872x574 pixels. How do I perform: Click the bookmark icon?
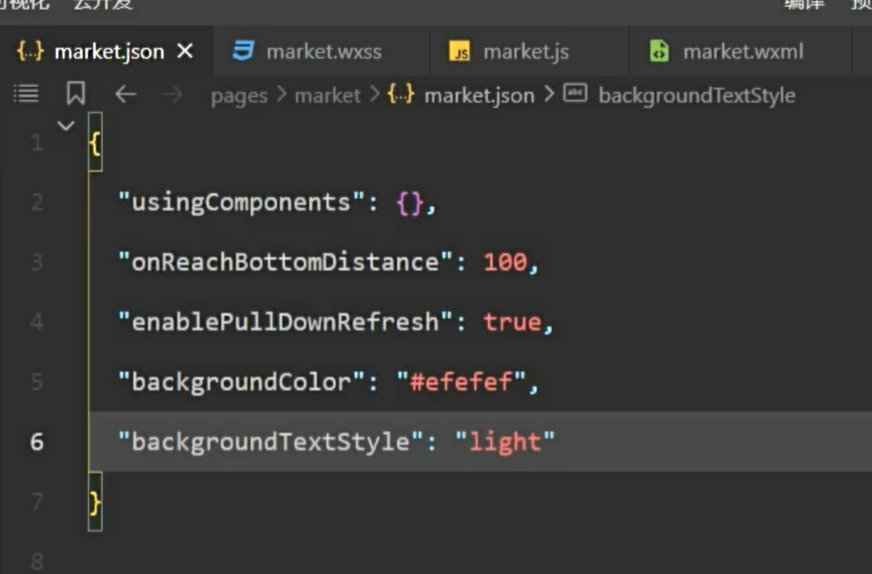pyautogui.click(x=76, y=94)
